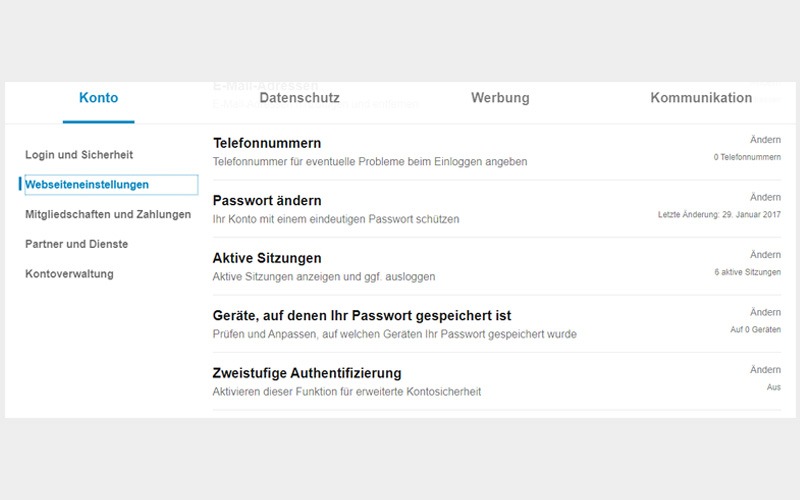
Task: Open Login und Sicherheit in sidebar
Action: tap(79, 155)
